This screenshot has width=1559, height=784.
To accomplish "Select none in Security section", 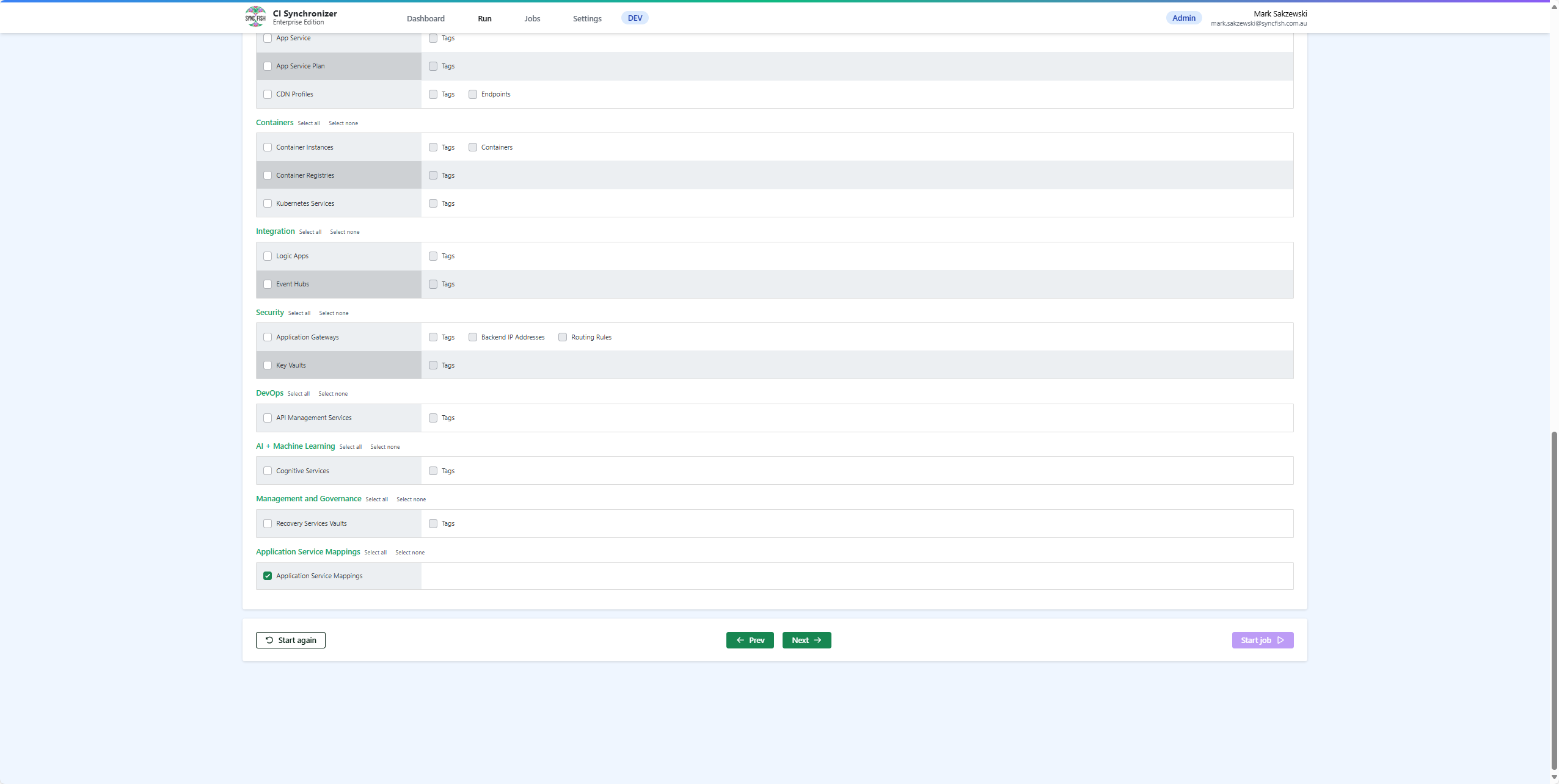I will pyautogui.click(x=334, y=313).
